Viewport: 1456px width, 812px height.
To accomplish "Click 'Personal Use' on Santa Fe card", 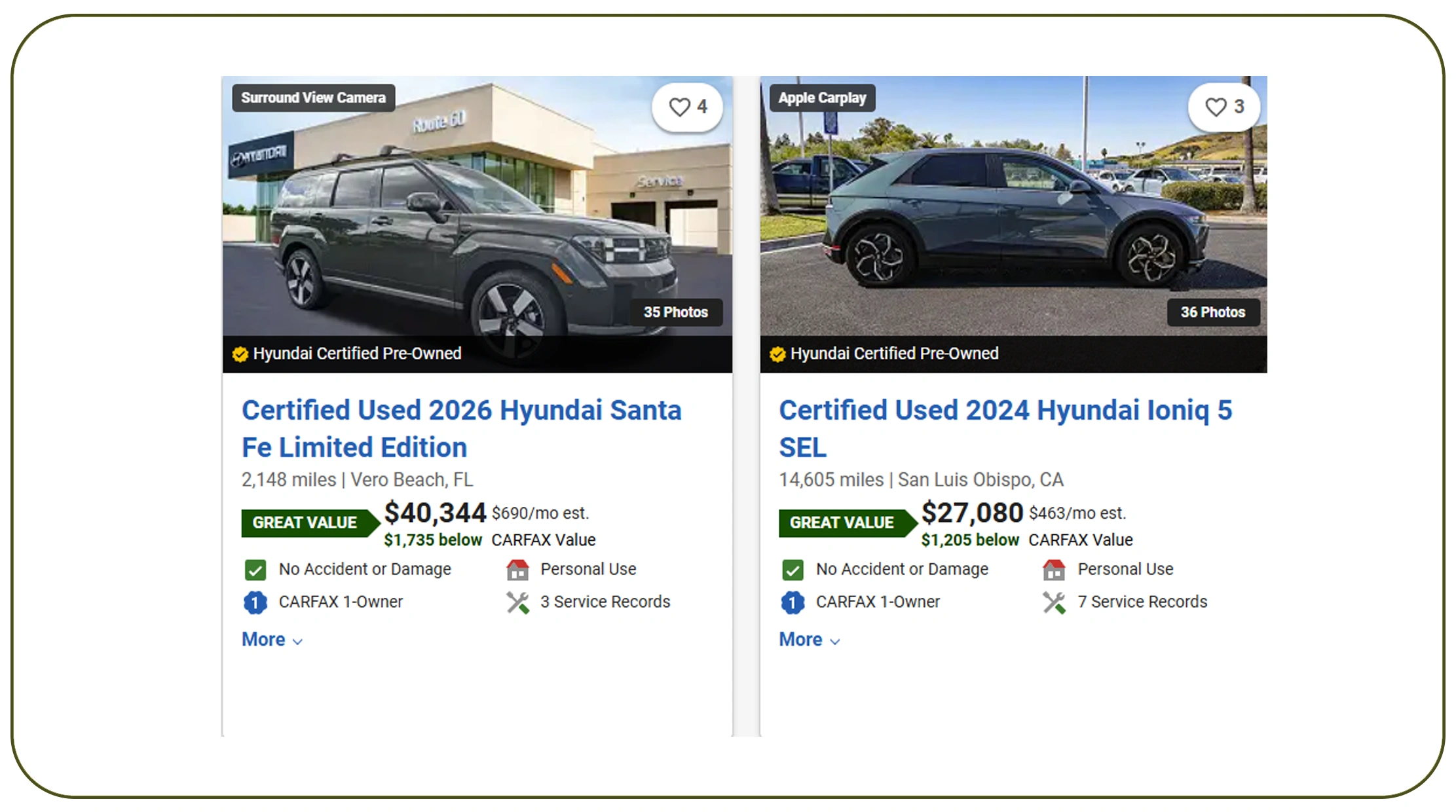I will 588,569.
